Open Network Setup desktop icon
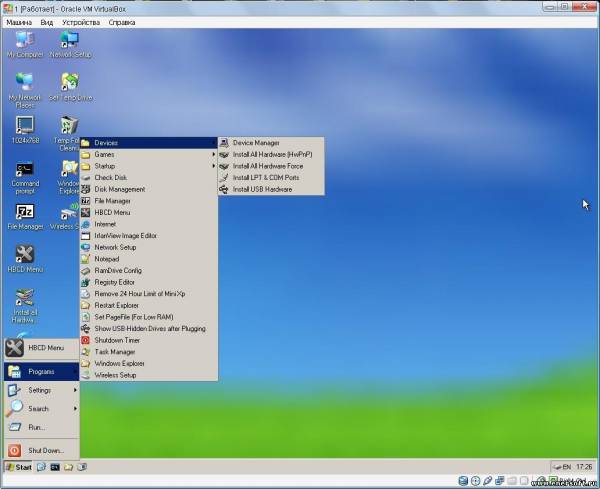 [70, 44]
